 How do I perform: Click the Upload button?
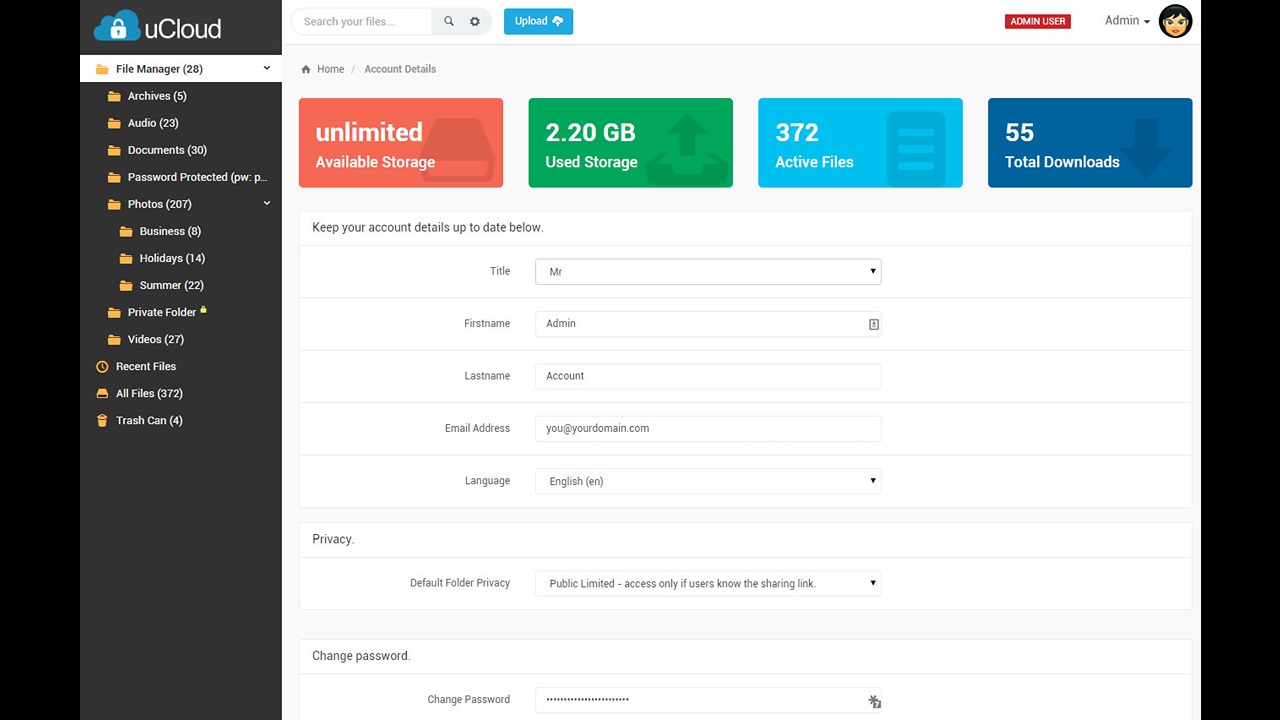click(538, 21)
